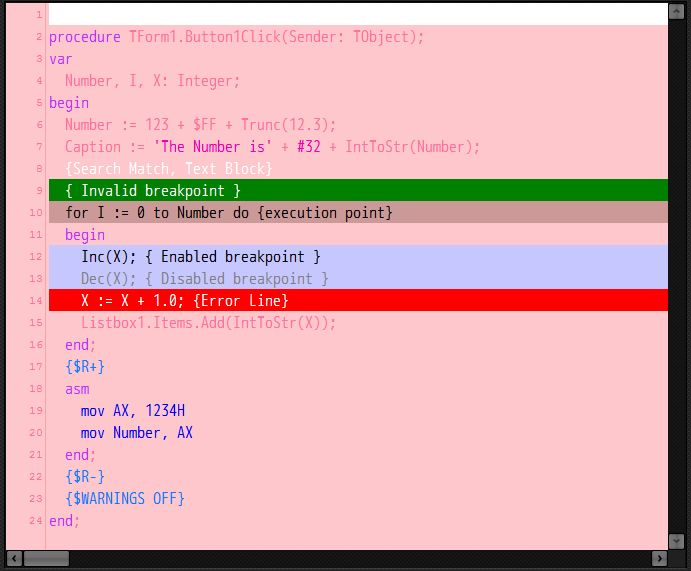Viewport: 691px width, 571px height.
Task: Click the horizontal scrollbar thumb
Action: coord(46,558)
